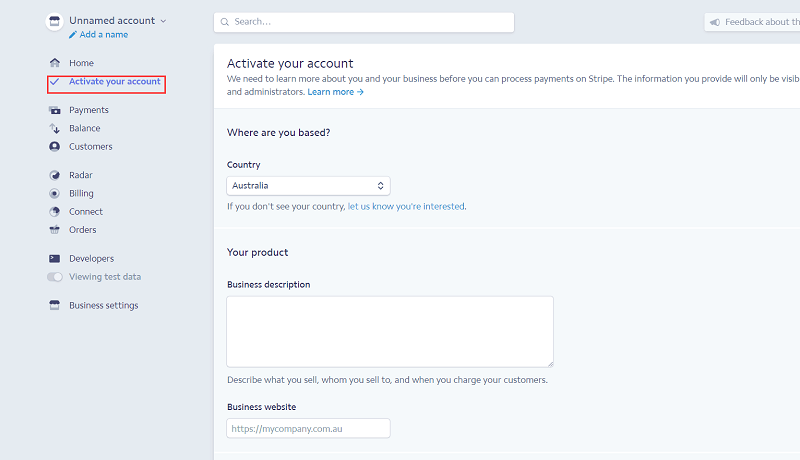800x460 pixels.
Task: Click the Customers person icon
Action: click(x=55, y=146)
